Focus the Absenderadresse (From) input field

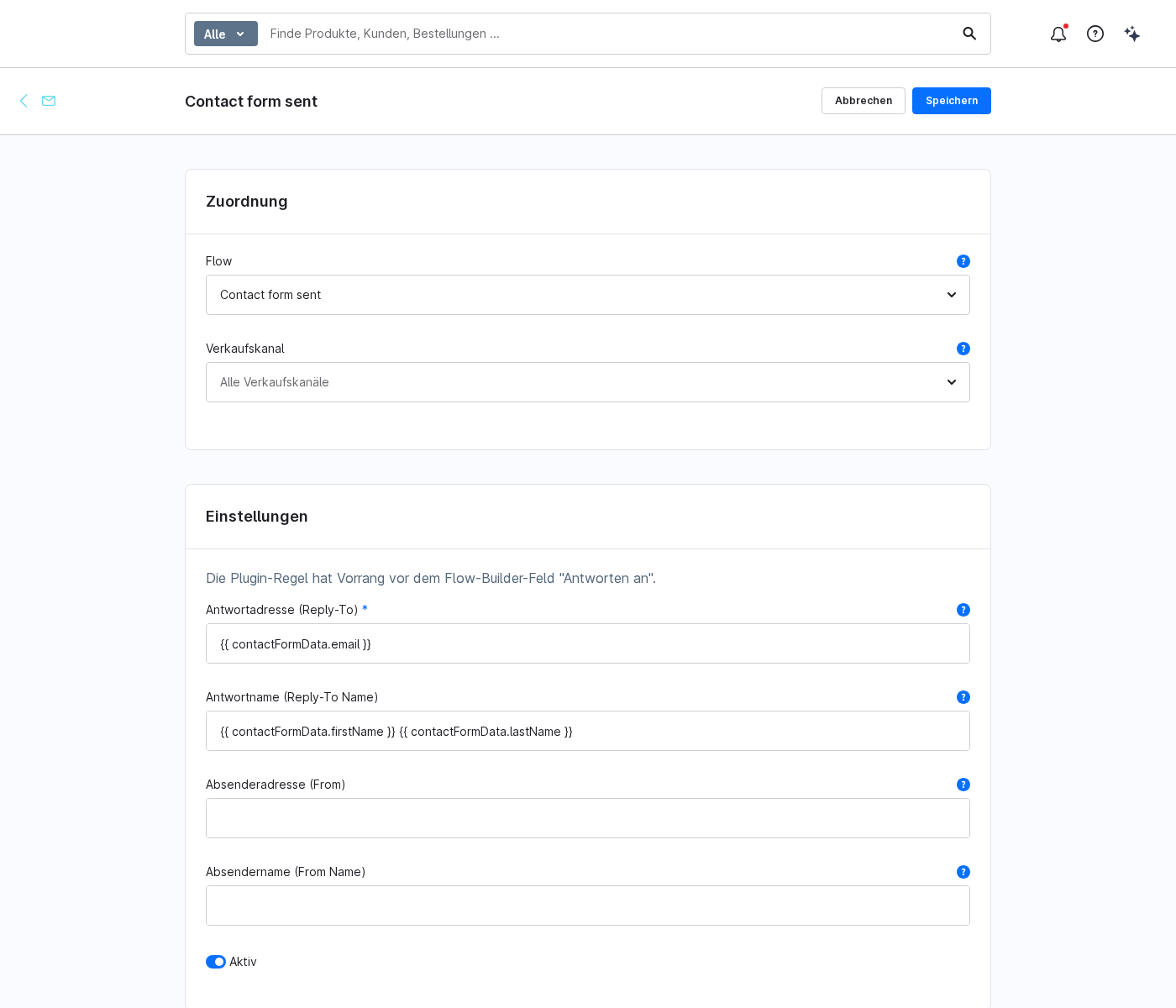pos(588,818)
